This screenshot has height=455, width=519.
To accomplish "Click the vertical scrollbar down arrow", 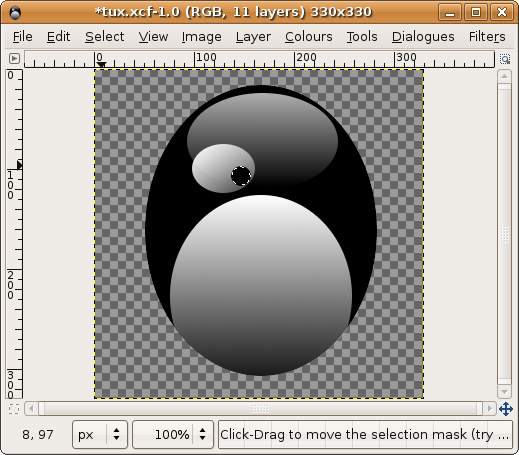I will (x=504, y=392).
